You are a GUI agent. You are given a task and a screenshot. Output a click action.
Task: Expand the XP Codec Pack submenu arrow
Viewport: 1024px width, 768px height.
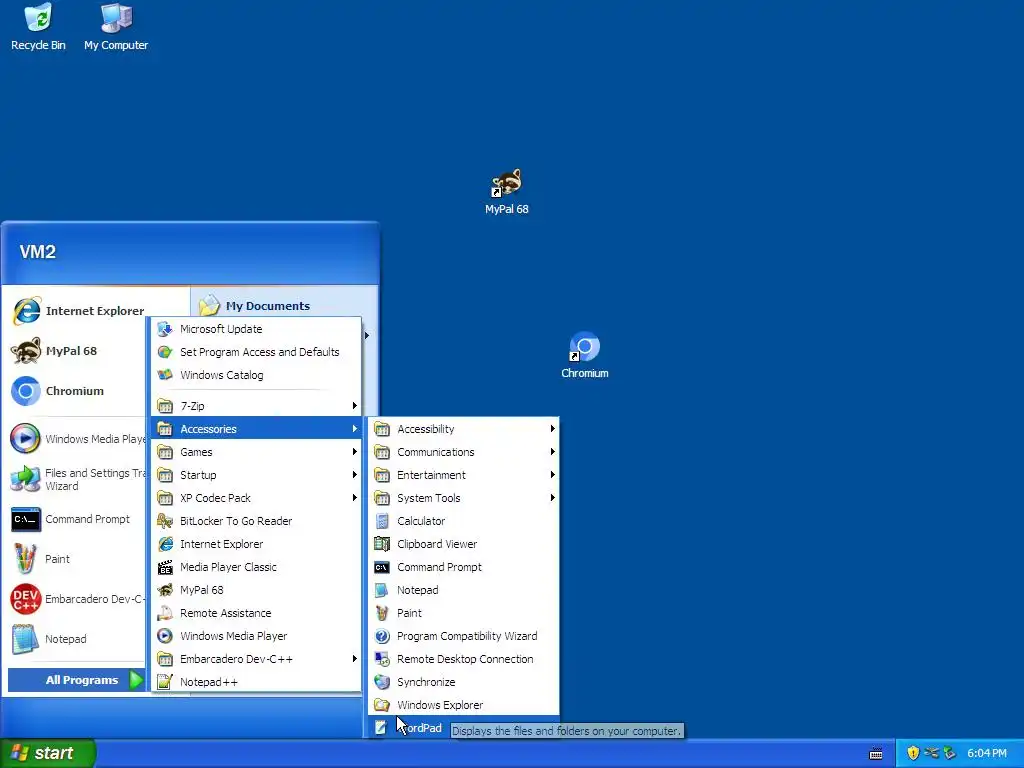(x=355, y=498)
